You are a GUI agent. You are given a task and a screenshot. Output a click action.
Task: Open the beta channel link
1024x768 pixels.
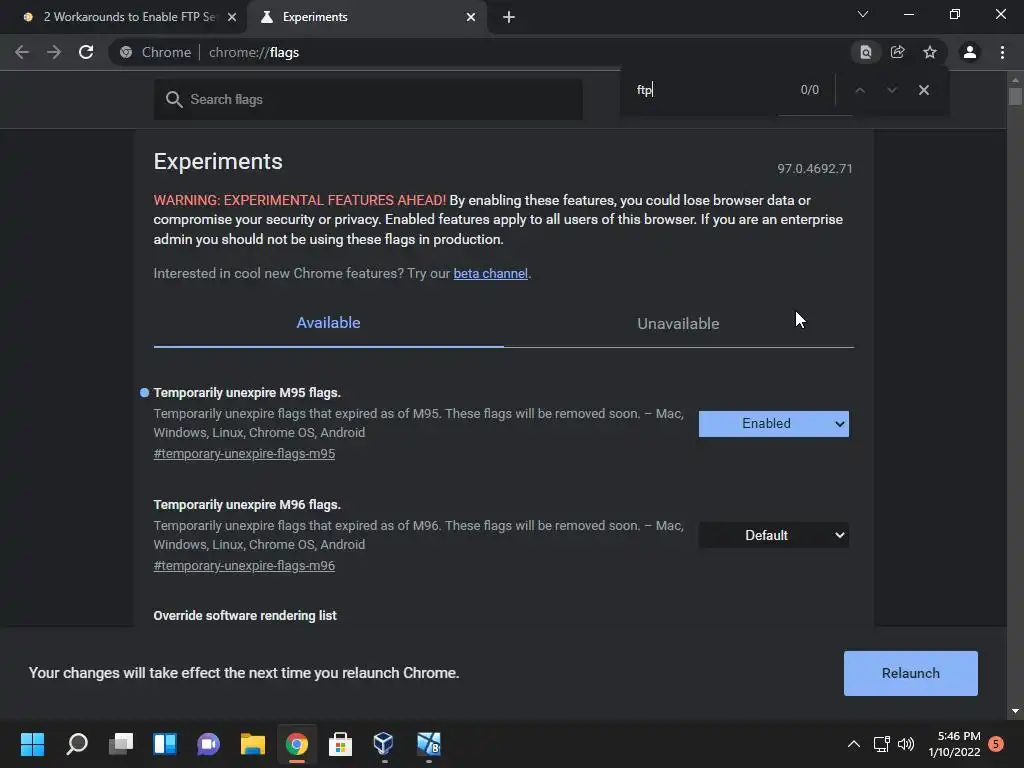click(x=490, y=274)
